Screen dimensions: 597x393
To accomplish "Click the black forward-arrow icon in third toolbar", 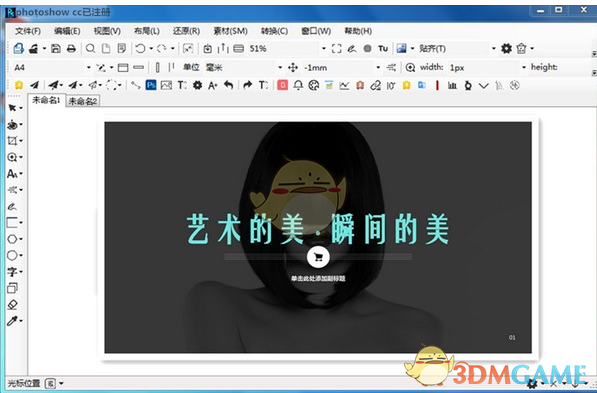I will pos(247,85).
